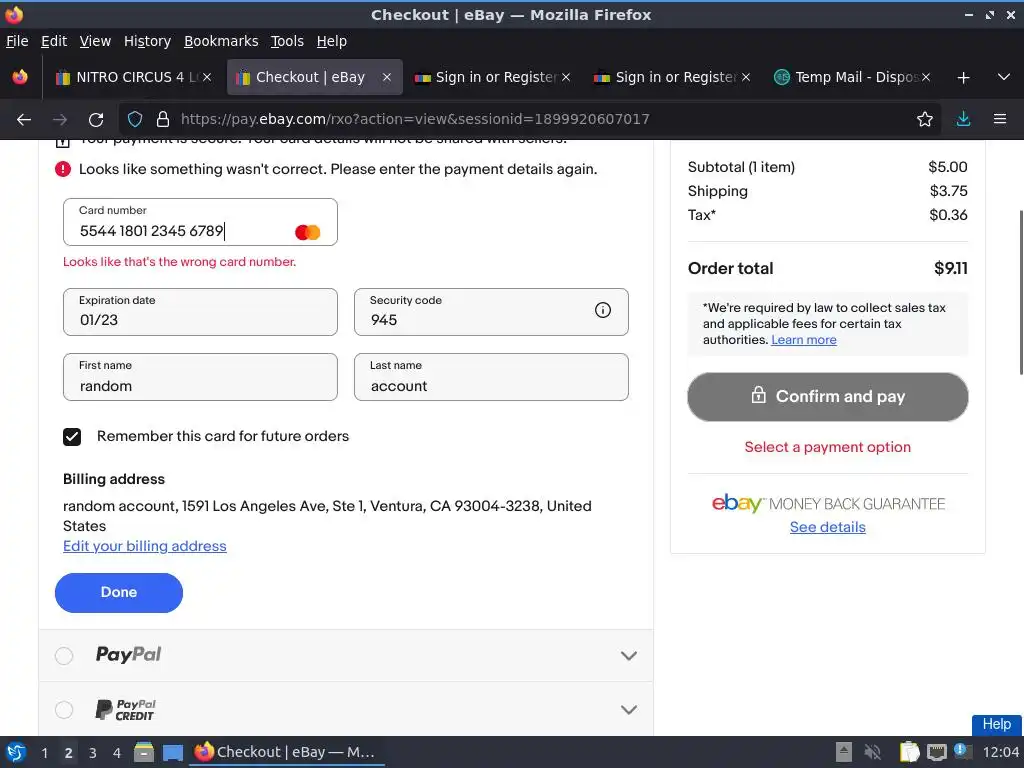Click the browser back arrow
Viewport: 1024px width, 768px height.
[24, 120]
